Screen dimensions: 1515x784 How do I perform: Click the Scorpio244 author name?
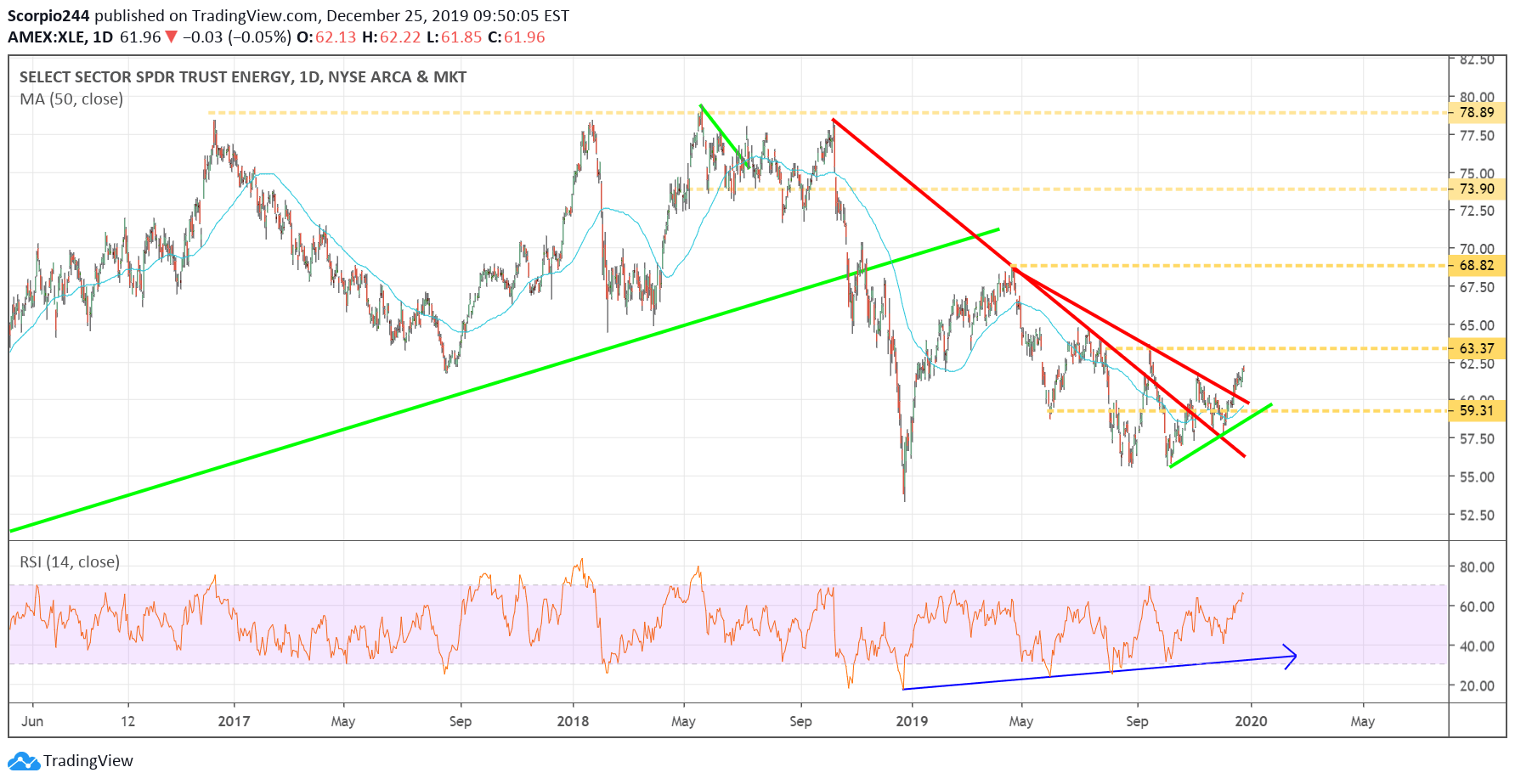(x=49, y=16)
